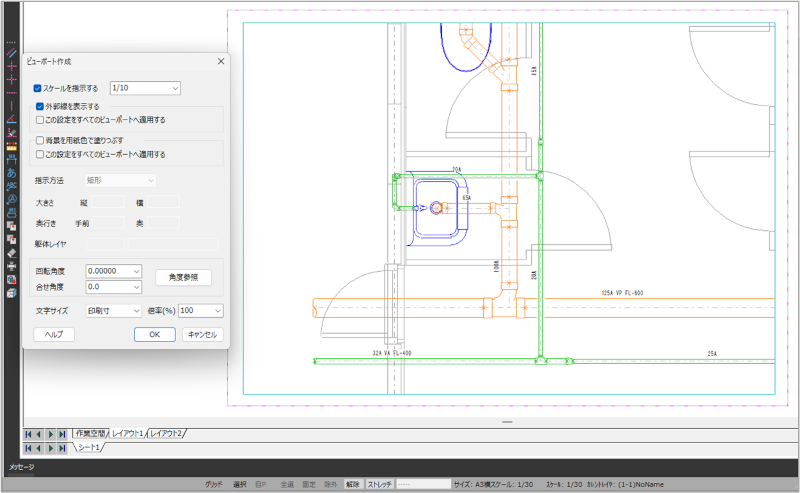
Task: Click the キャンセル button
Action: tap(202, 335)
